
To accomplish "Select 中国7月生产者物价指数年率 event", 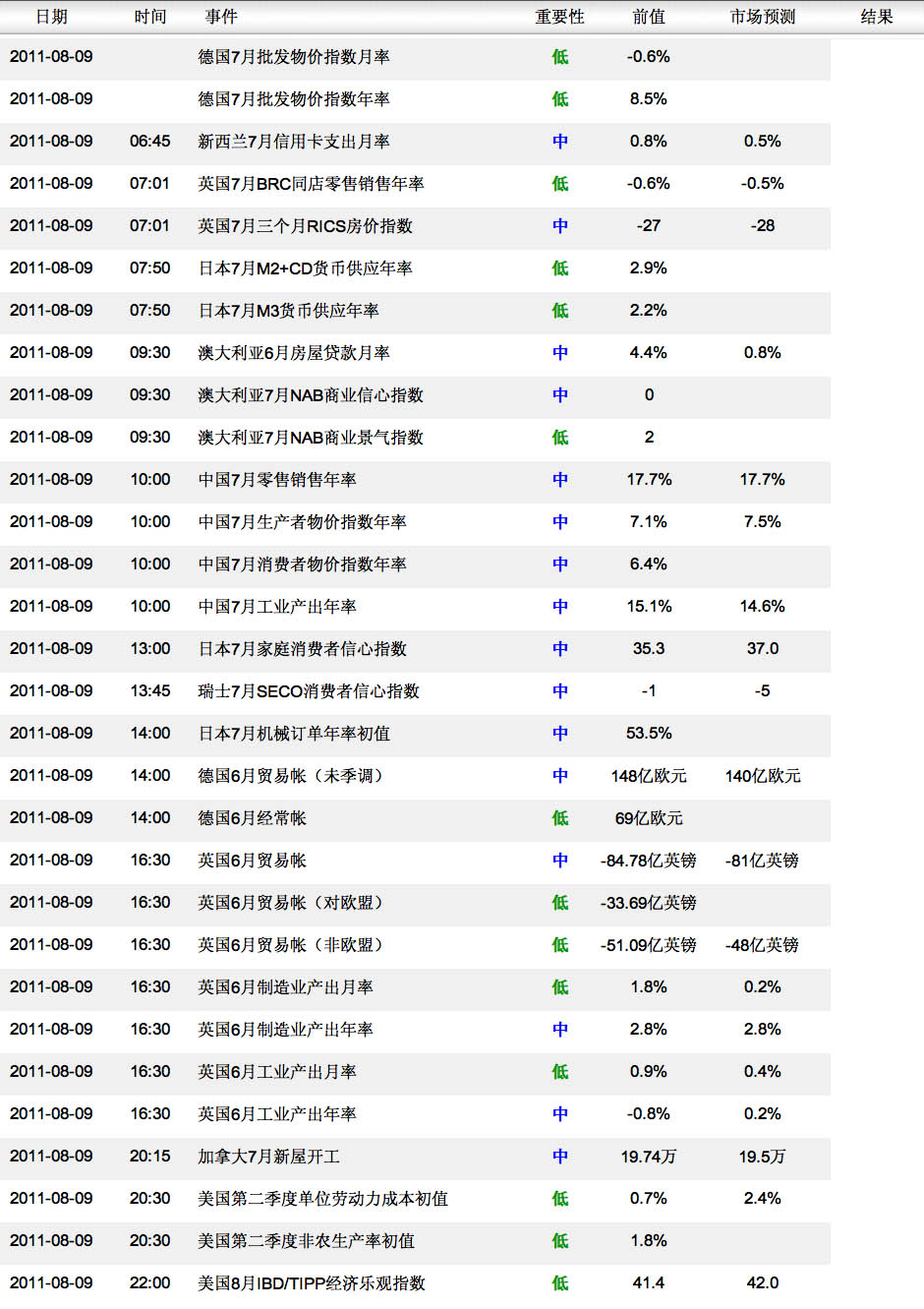I will (302, 522).
